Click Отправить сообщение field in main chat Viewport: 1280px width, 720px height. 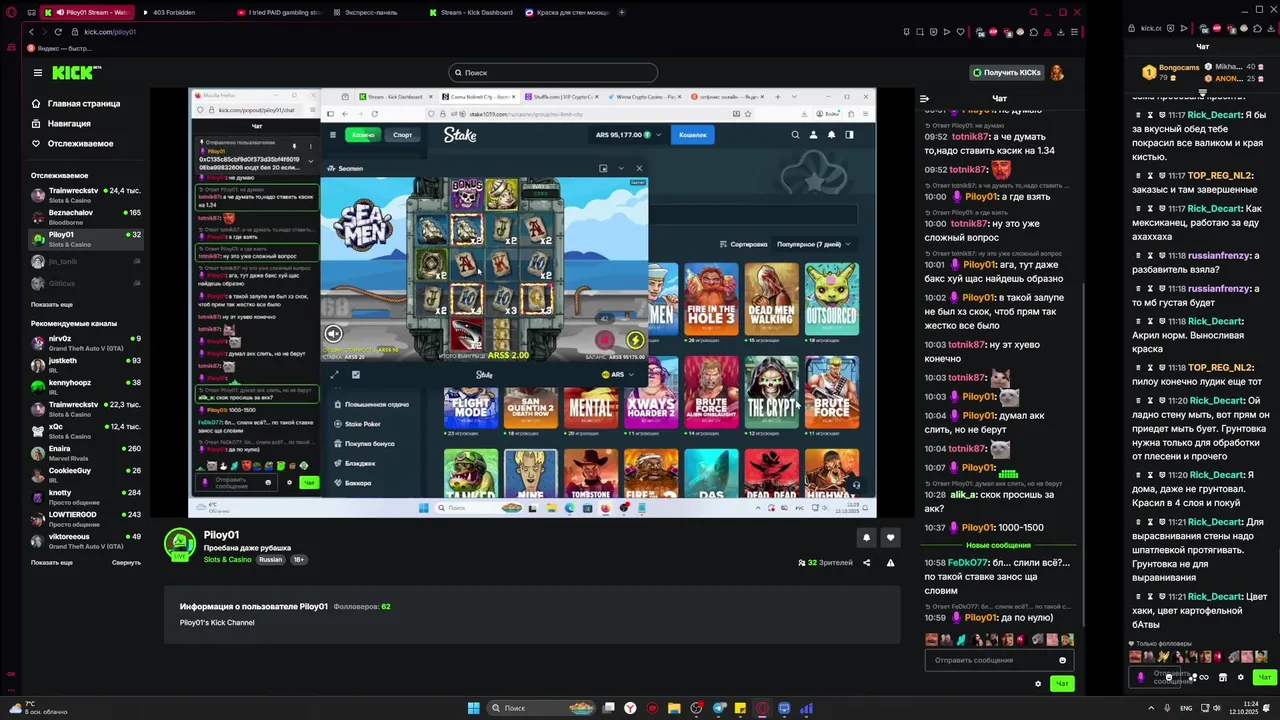click(x=998, y=660)
